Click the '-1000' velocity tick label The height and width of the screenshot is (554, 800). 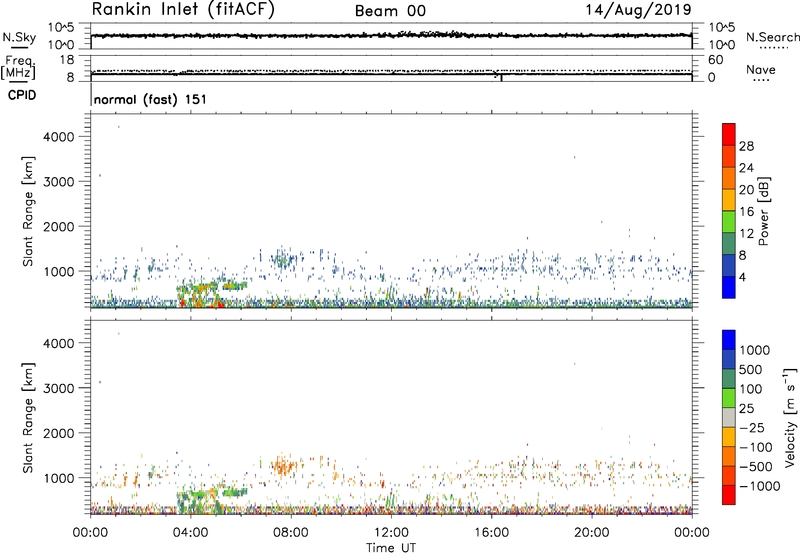pos(760,486)
